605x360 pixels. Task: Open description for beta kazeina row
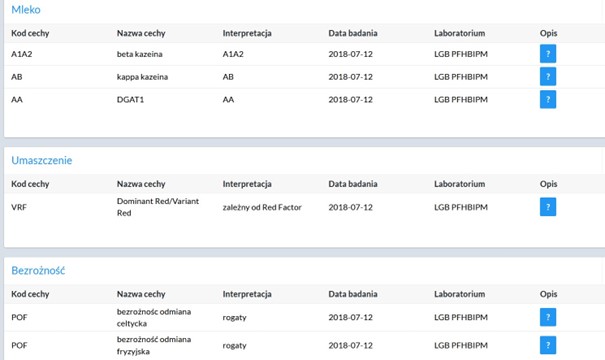coord(548,54)
